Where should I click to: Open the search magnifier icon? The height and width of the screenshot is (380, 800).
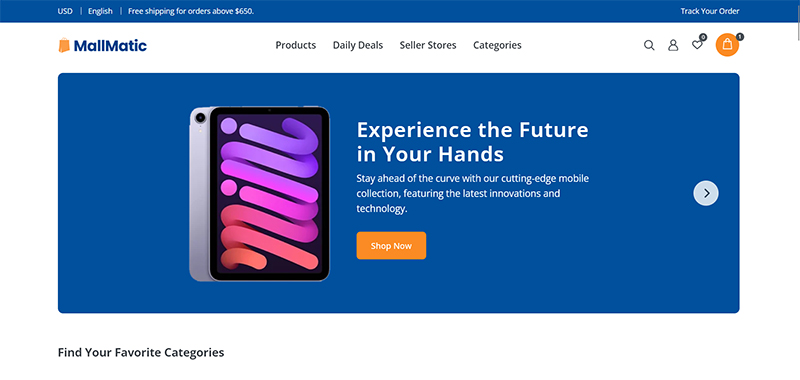pyautogui.click(x=649, y=45)
